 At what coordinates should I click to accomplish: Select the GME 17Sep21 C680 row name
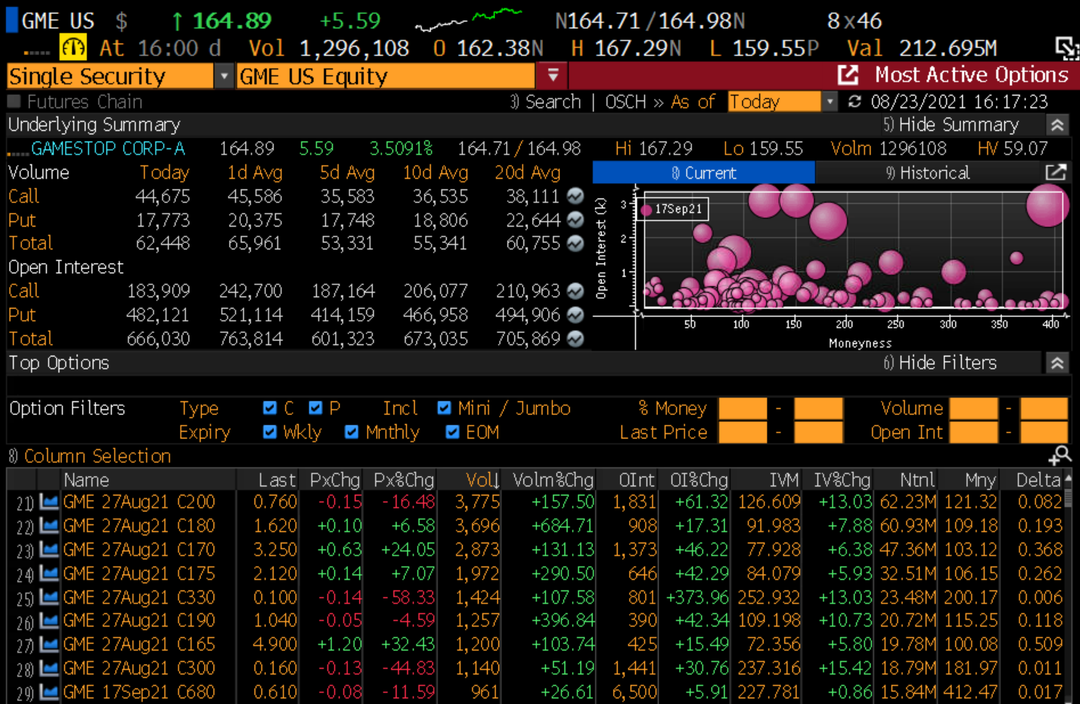[139, 692]
